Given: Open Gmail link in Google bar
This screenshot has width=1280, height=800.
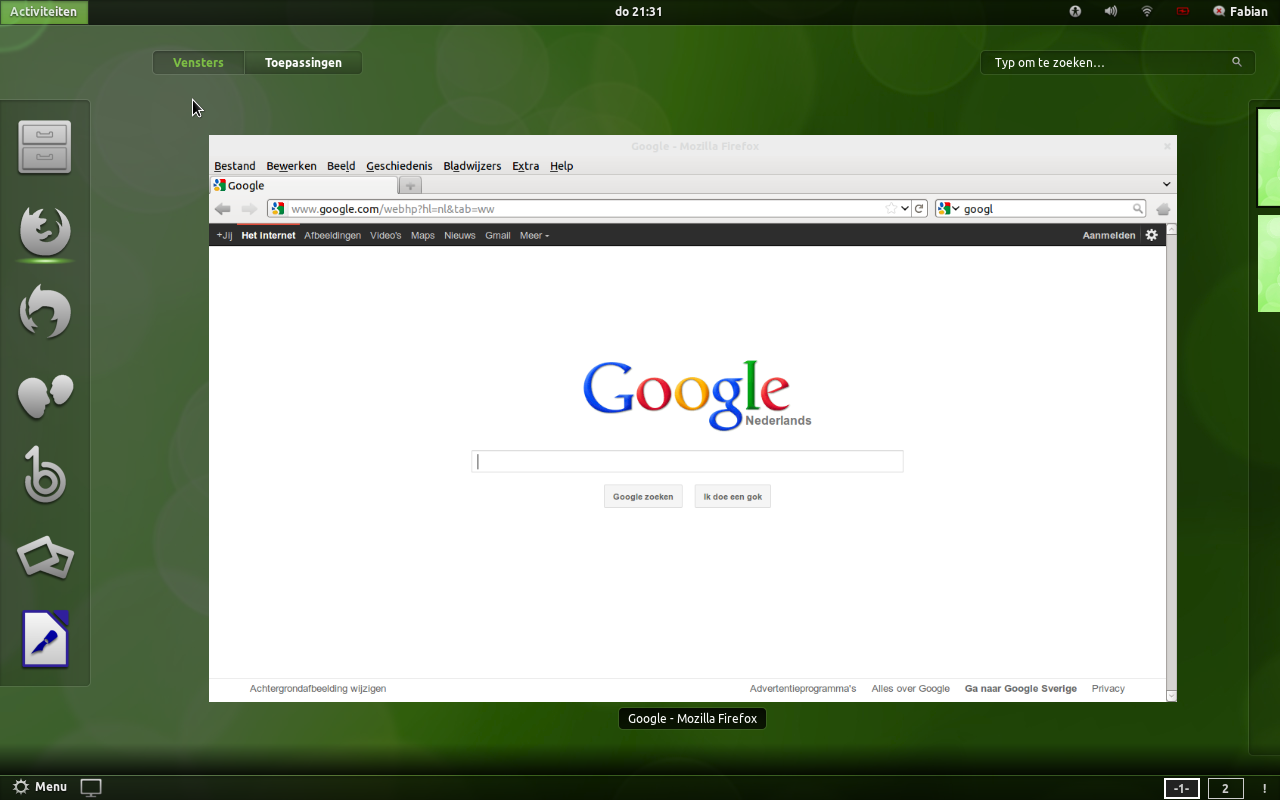Looking at the screenshot, I should click(498, 235).
